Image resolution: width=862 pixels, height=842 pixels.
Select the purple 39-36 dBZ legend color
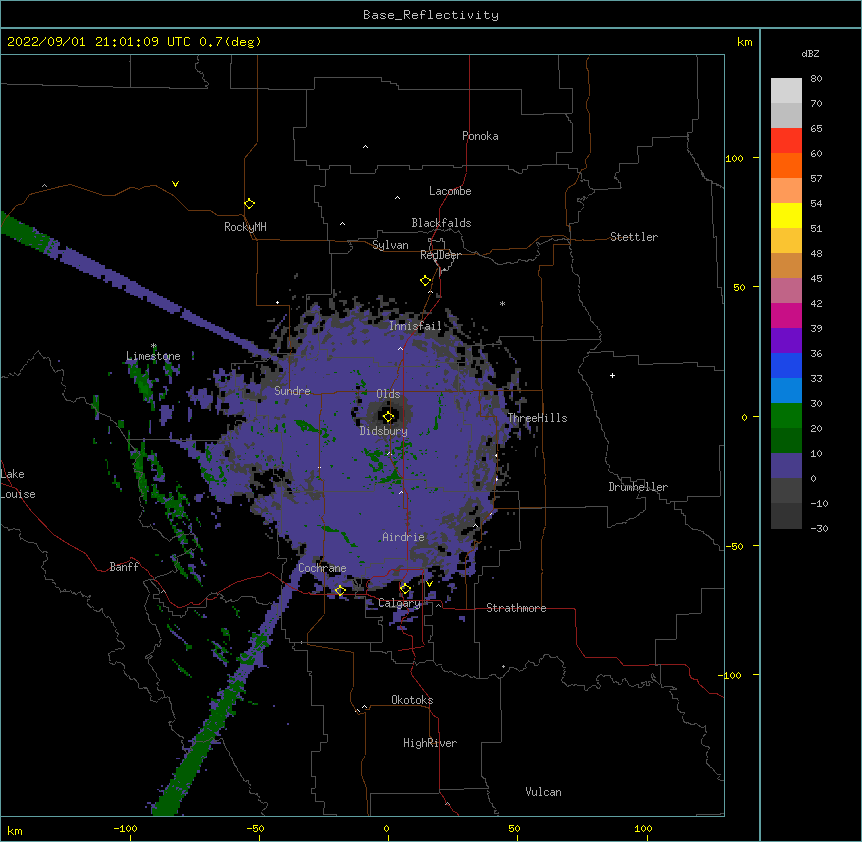click(x=786, y=340)
